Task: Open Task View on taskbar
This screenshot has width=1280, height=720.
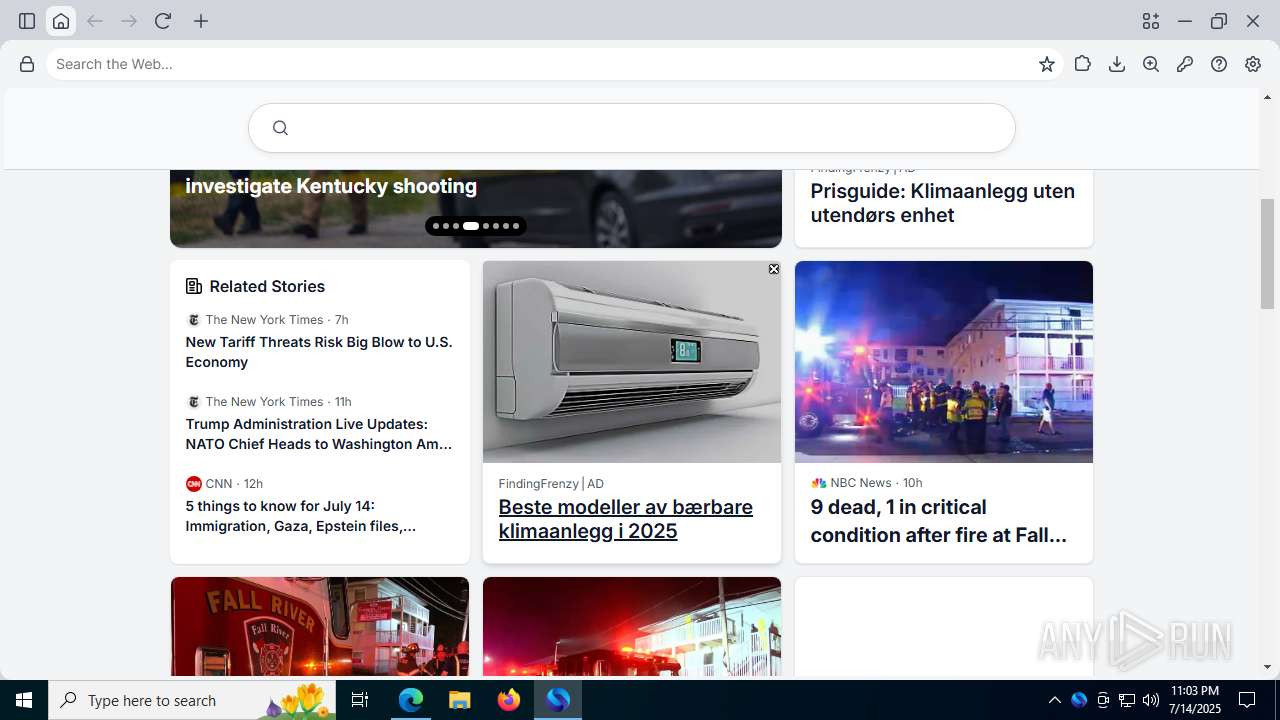Action: tap(361, 700)
